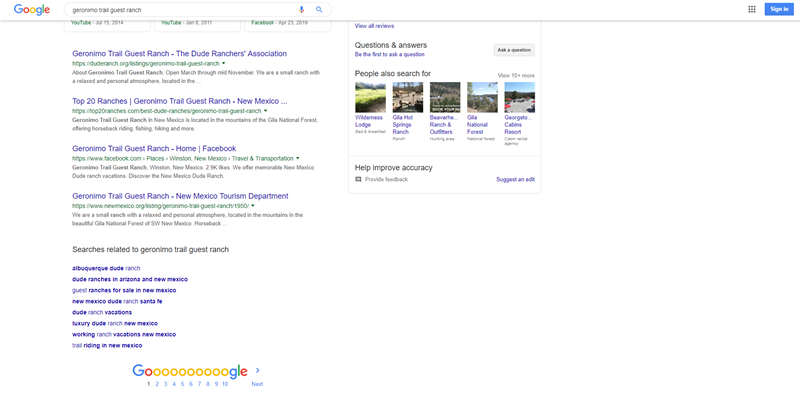Screen dimensions: 800x398
Task: Click Wilderness Lodge text link
Action: (x=369, y=121)
